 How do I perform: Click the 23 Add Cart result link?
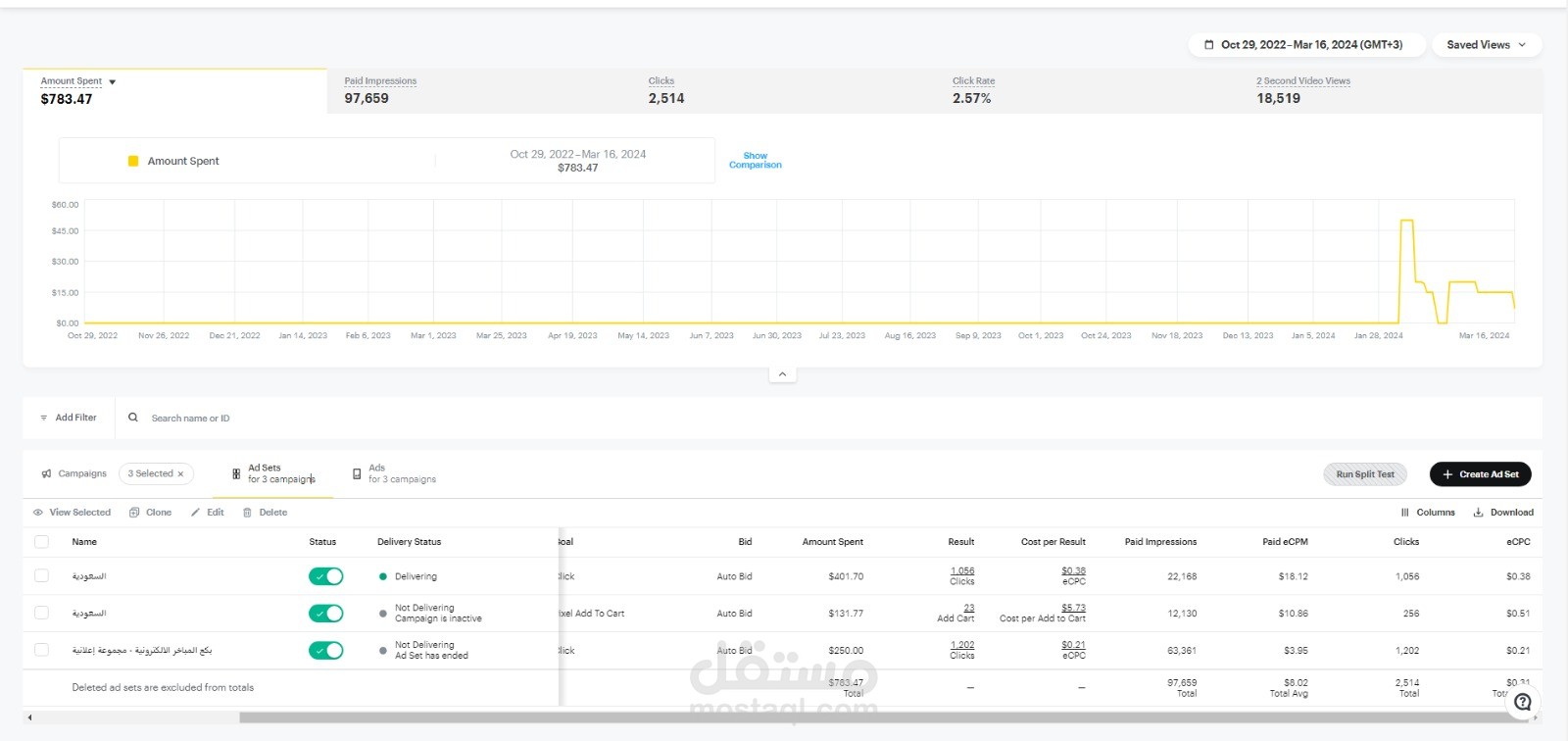969,608
